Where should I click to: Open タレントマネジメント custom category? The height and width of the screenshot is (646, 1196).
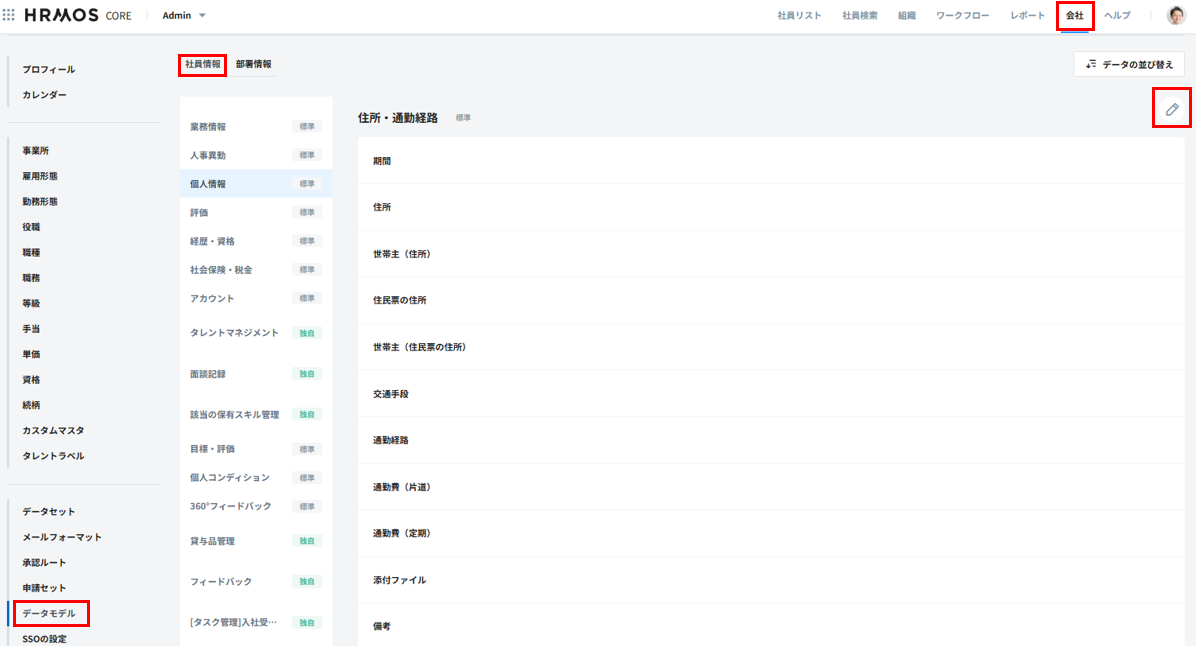(234, 333)
